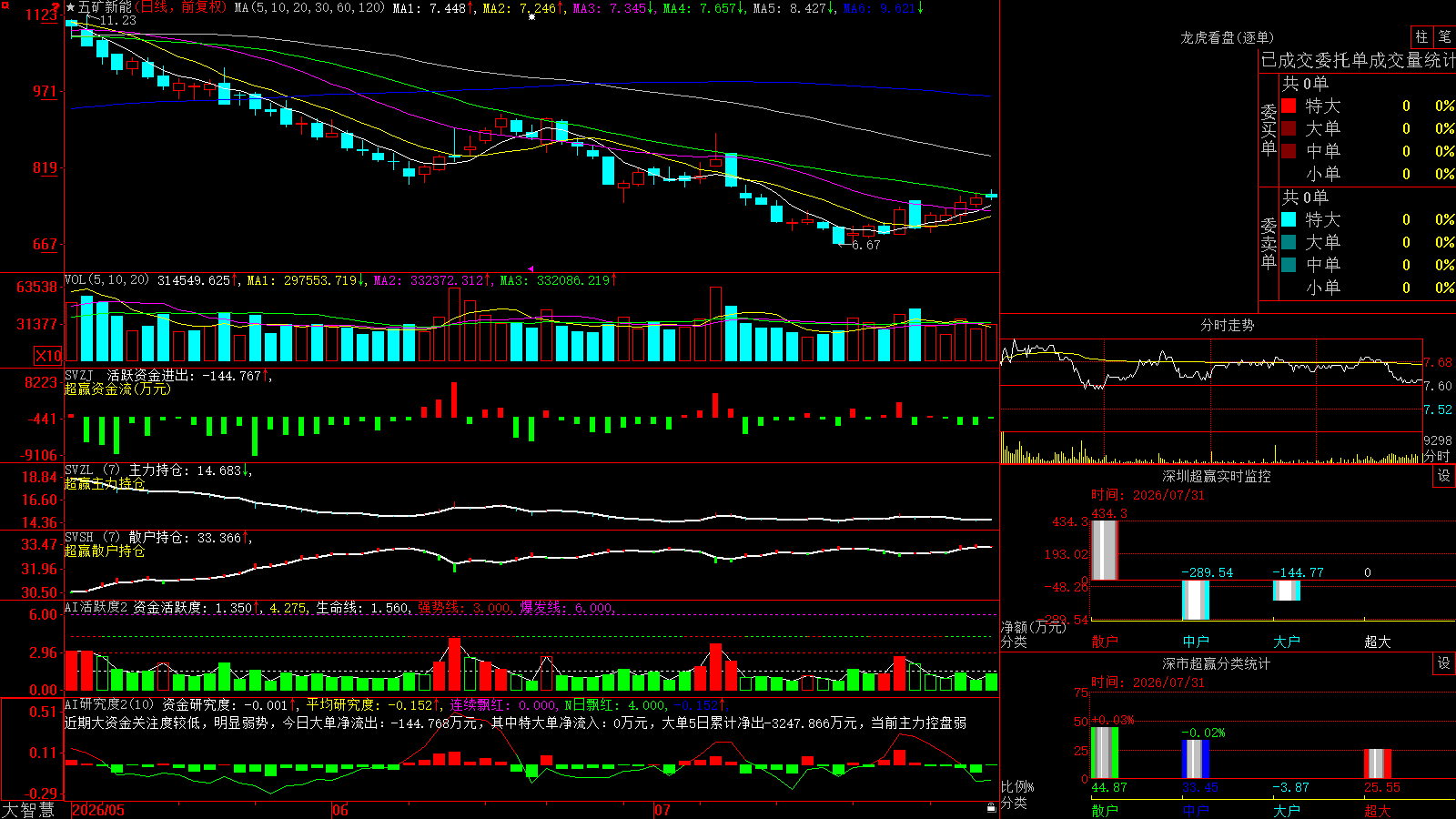Click the magenta triangle marker below the K-line chart
Screen dimensions: 1456x819
coord(531,268)
